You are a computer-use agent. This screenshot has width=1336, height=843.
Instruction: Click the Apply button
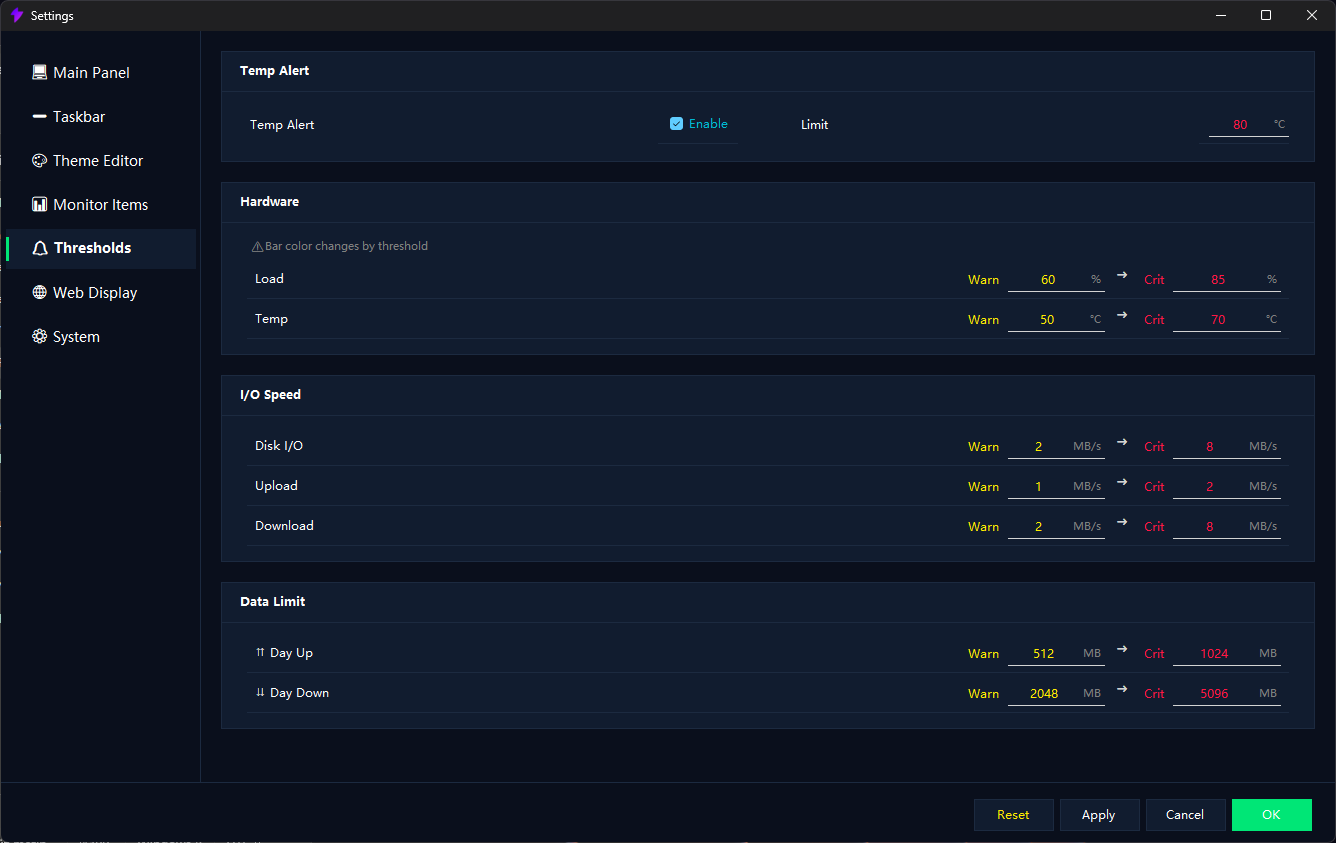tap(1099, 815)
